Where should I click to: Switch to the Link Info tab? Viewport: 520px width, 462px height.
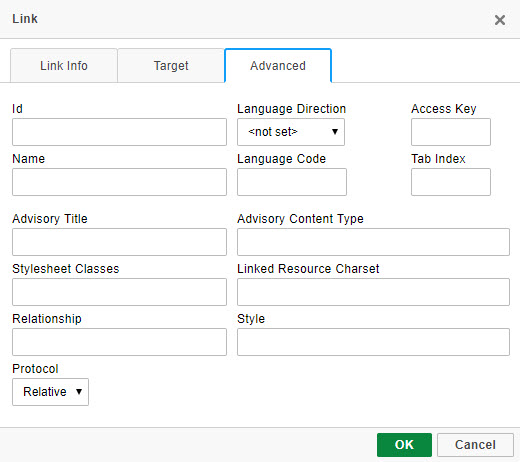pyautogui.click(x=64, y=66)
